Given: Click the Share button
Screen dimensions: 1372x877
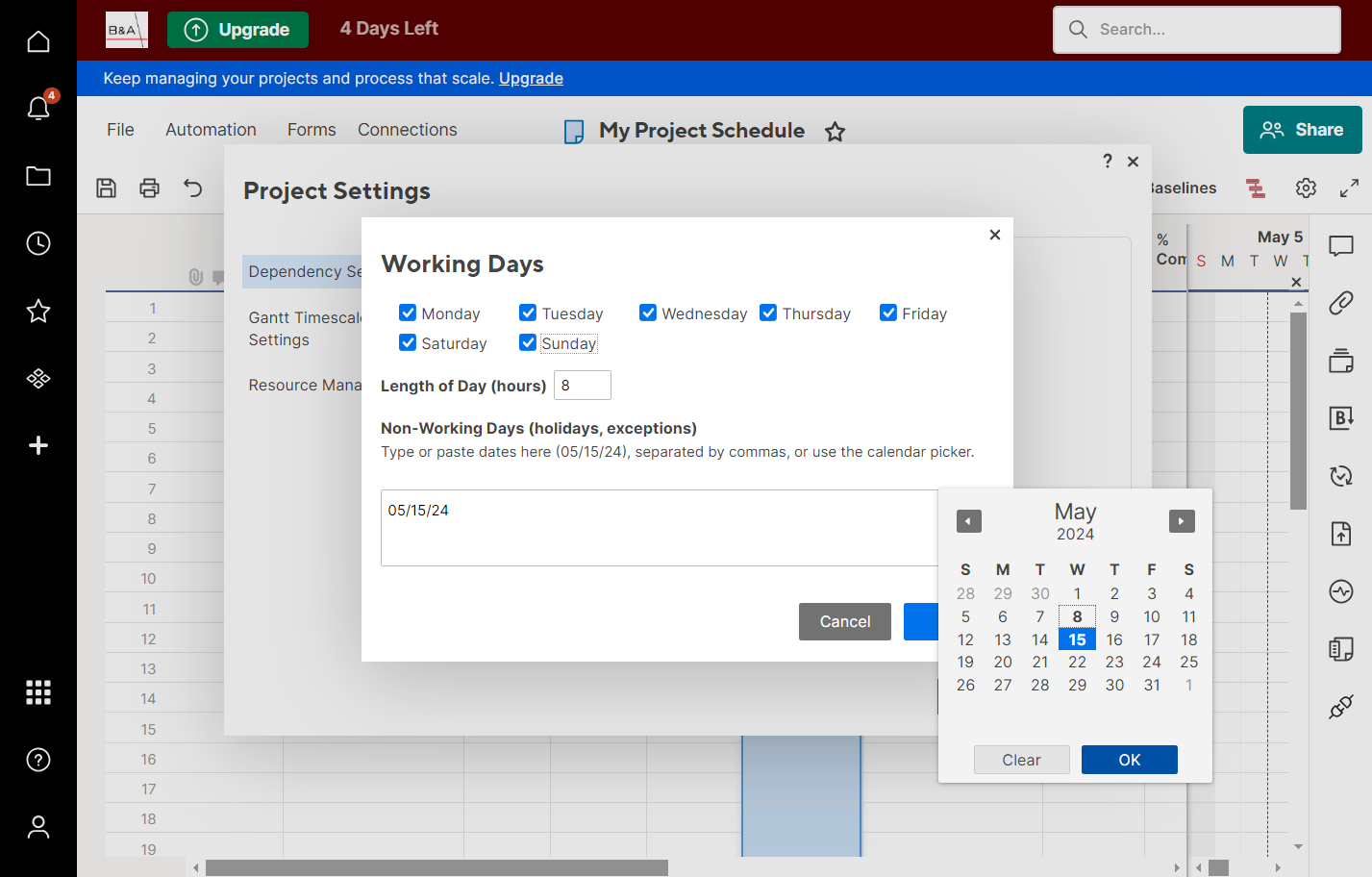Looking at the screenshot, I should pos(1303,130).
